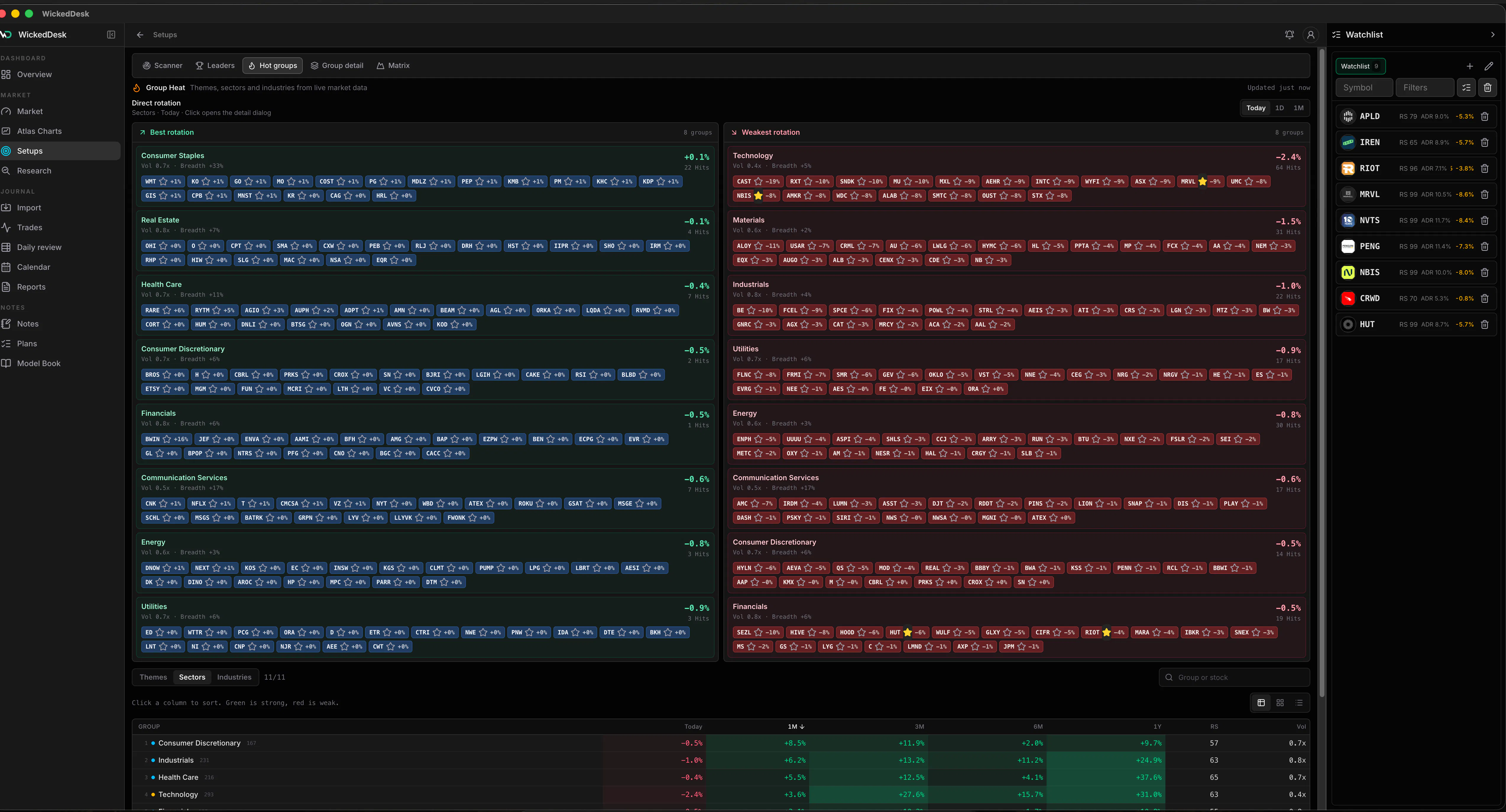1506x812 pixels.
Task: Open the Matrix tab
Action: 393,65
